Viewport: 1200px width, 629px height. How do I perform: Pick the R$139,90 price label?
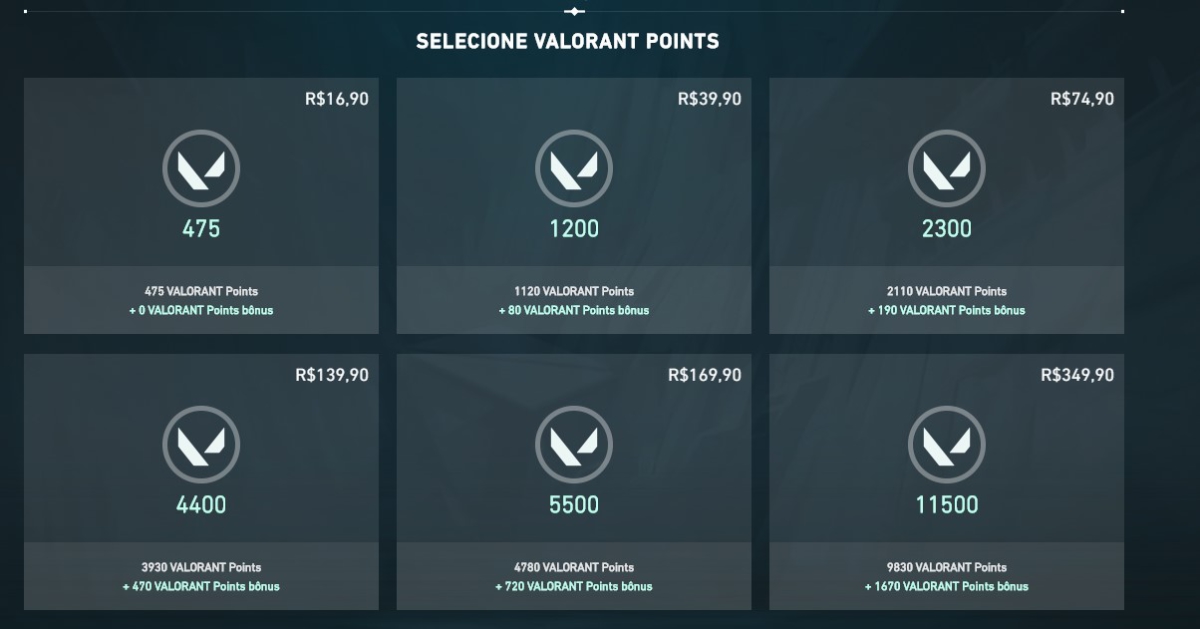click(x=332, y=375)
